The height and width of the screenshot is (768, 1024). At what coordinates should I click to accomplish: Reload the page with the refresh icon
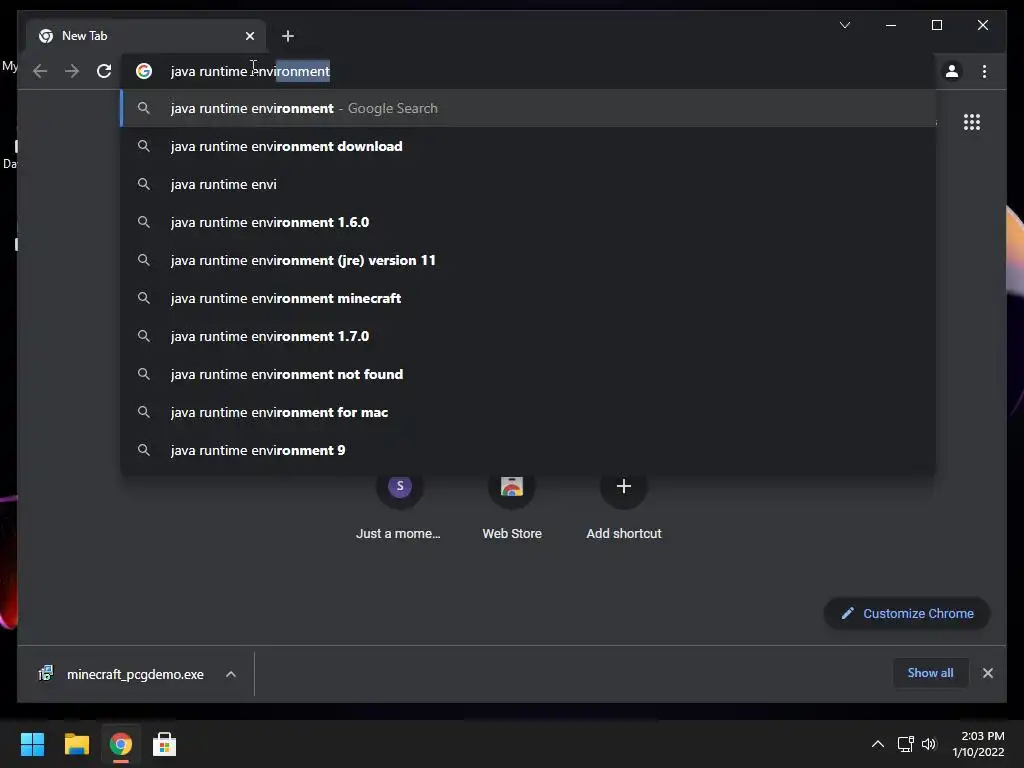[104, 71]
